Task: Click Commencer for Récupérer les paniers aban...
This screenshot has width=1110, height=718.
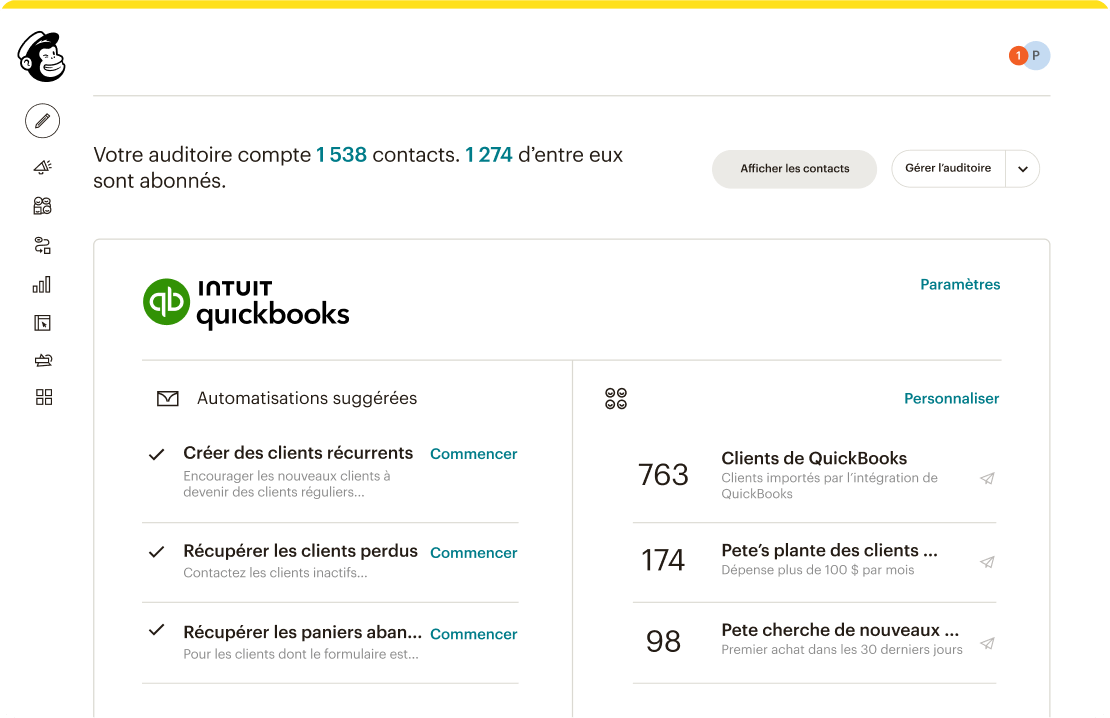Action: (474, 634)
